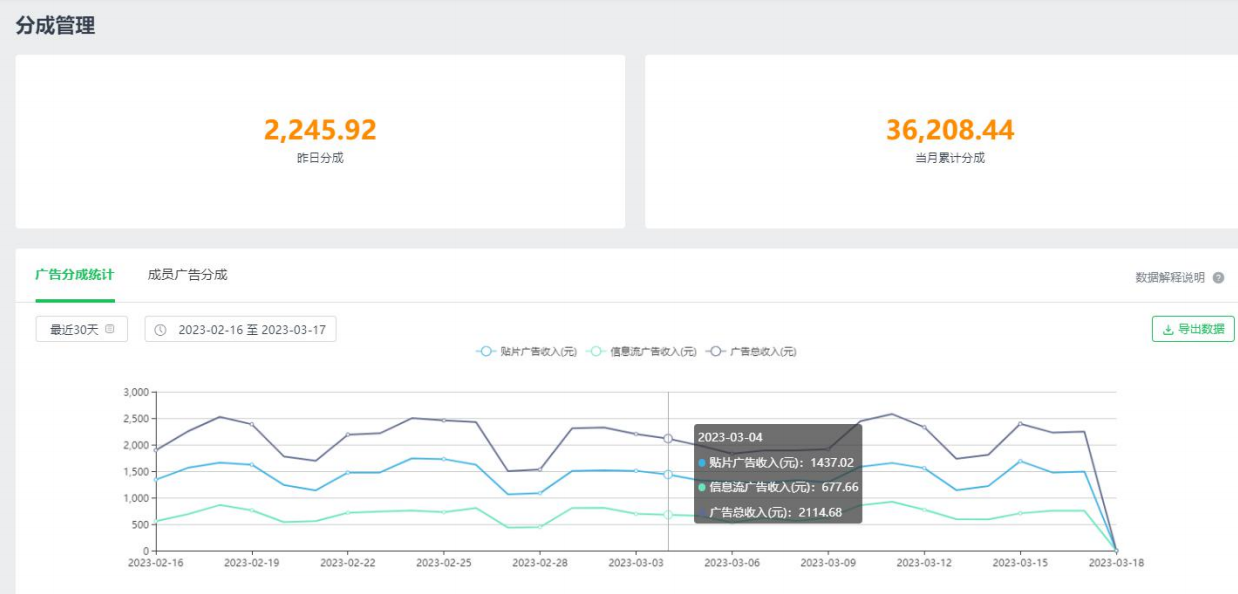Click the help question mark icon

tap(1218, 278)
